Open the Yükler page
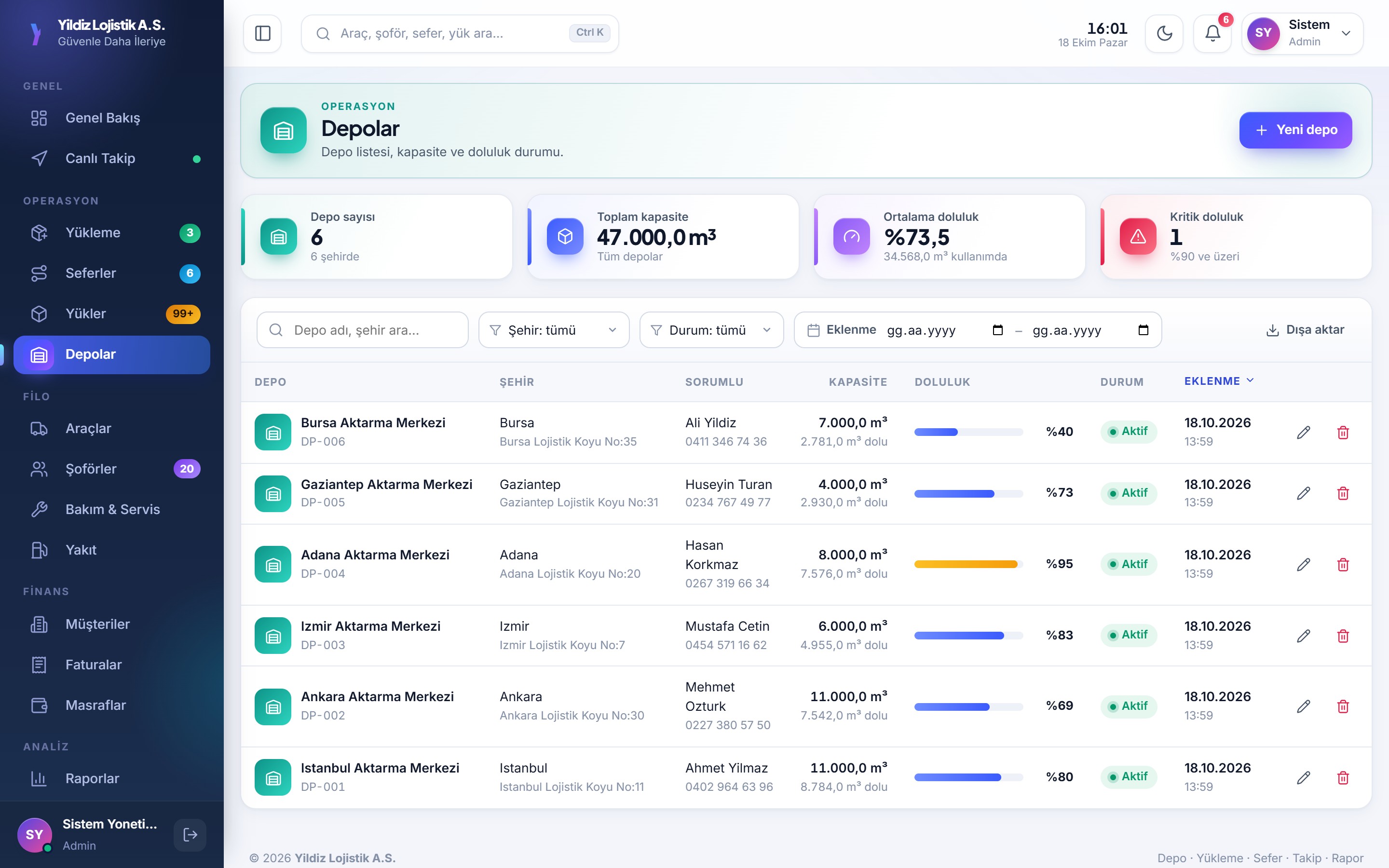Screen dimensions: 1389x868 (112, 313)
